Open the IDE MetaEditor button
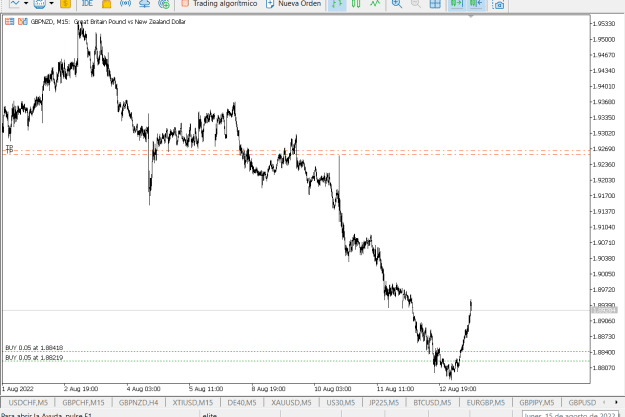This screenshot has height=417, width=625. click(x=87, y=4)
